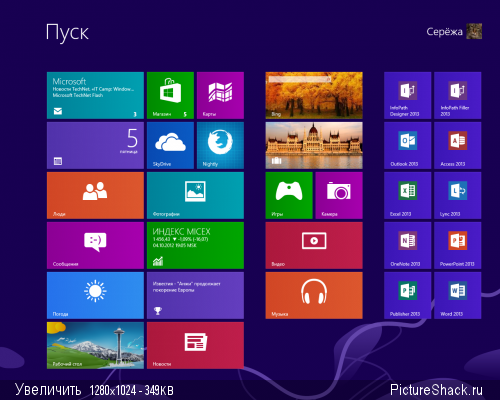Launch InfoPath Designer 2013
The height and width of the screenshot is (400, 500).
[x=408, y=95]
